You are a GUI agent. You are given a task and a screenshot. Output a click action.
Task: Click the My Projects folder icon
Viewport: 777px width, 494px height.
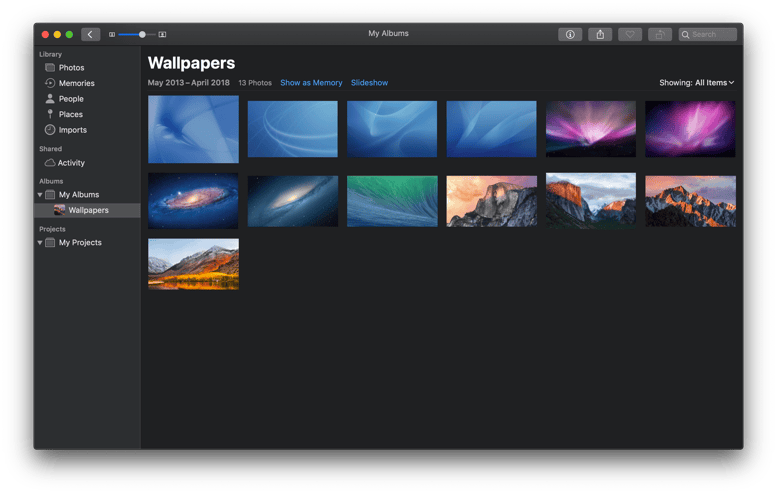click(x=50, y=242)
